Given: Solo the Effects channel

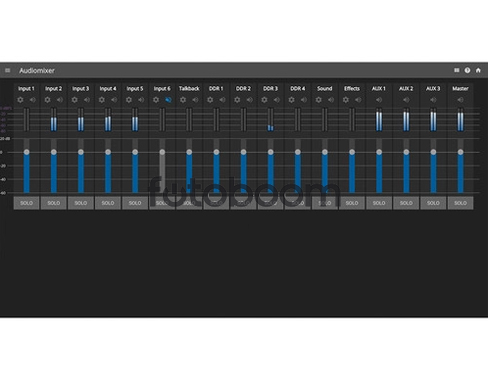Looking at the screenshot, I should click(352, 203).
